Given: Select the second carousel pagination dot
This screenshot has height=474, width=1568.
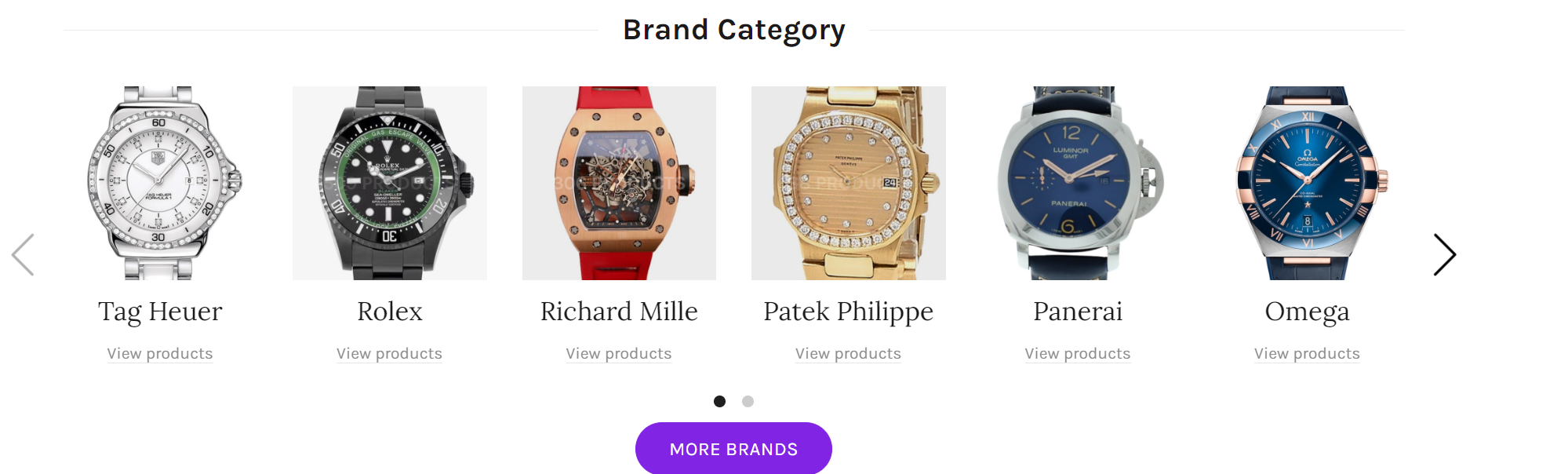Looking at the screenshot, I should click(748, 401).
